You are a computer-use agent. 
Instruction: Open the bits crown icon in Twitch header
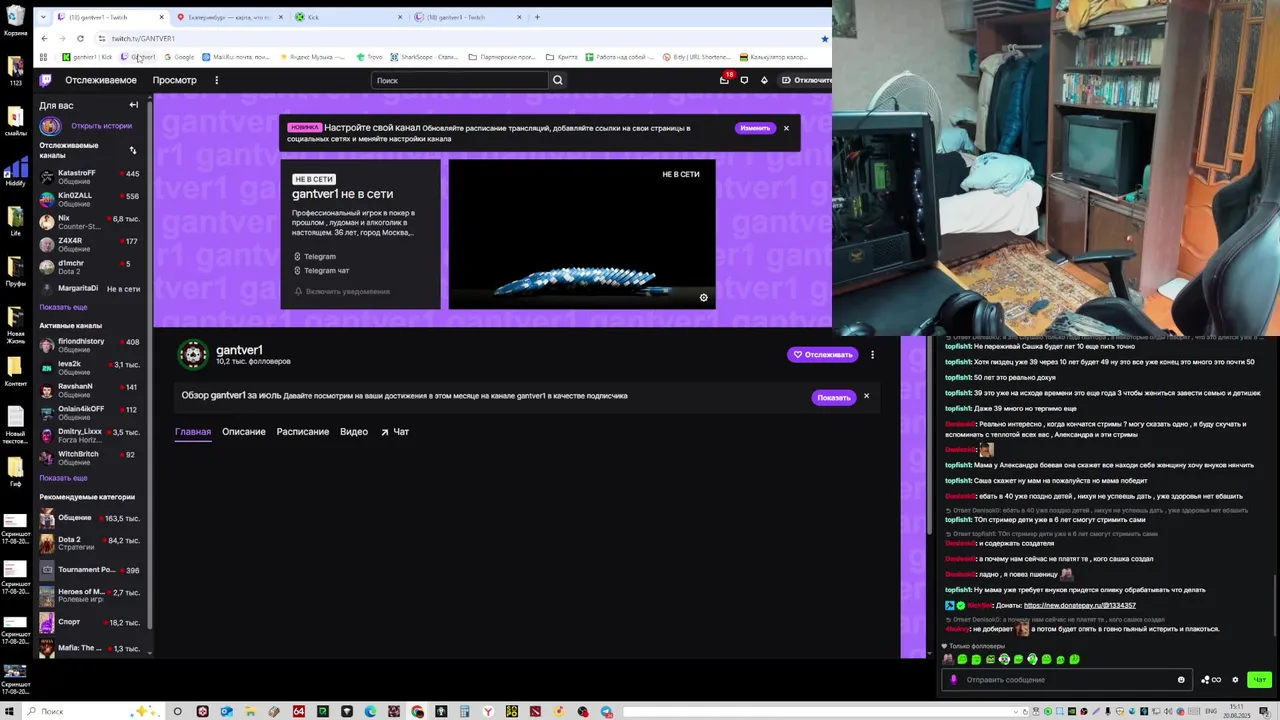click(x=764, y=80)
